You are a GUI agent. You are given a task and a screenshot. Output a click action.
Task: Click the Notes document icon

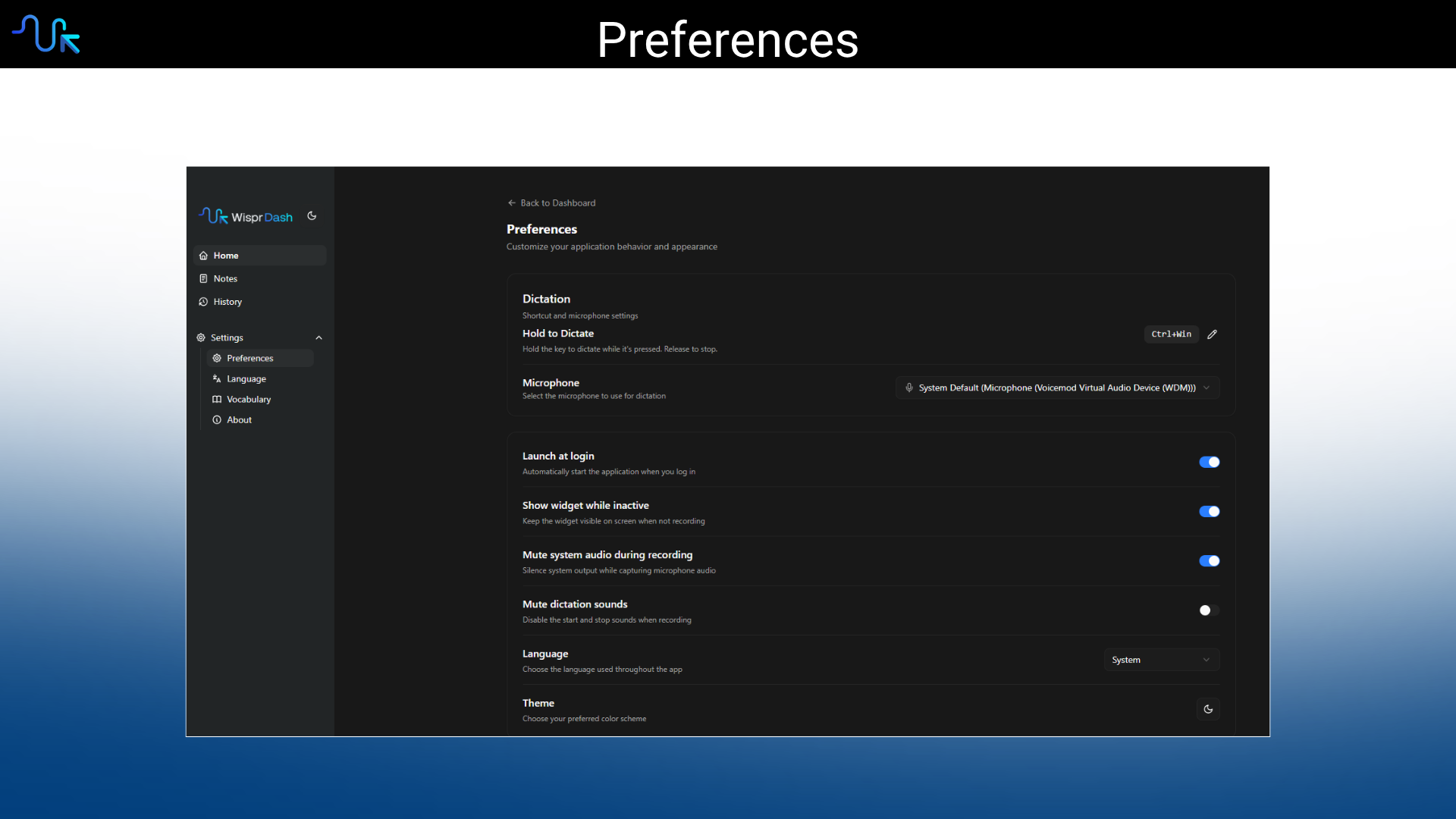click(x=203, y=278)
